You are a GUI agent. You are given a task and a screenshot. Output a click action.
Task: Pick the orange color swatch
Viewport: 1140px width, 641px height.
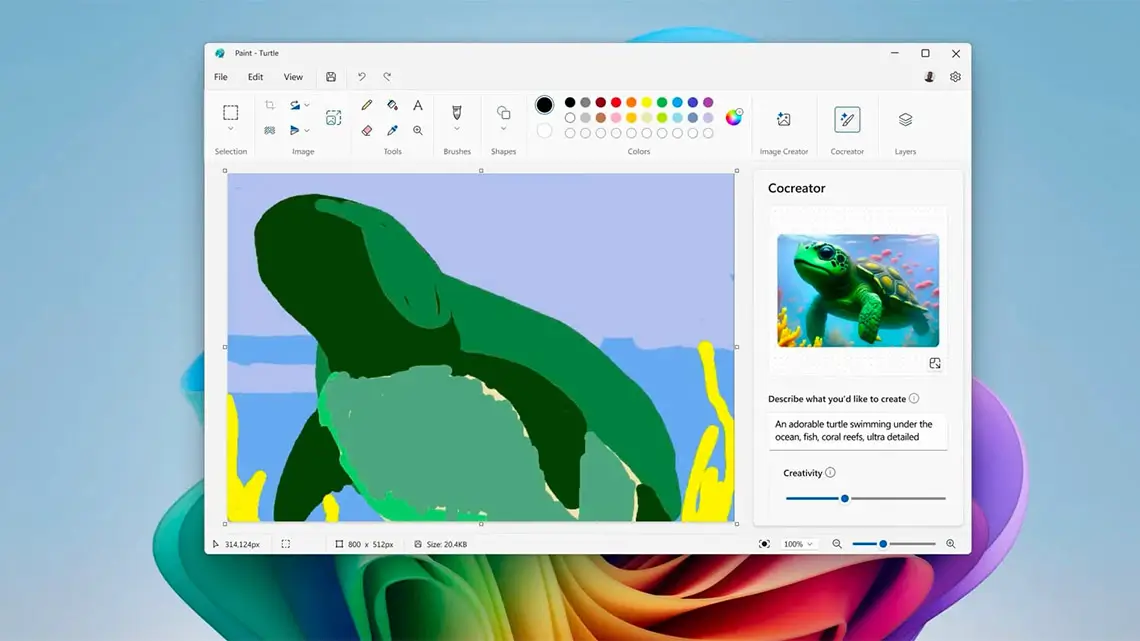[x=631, y=102]
